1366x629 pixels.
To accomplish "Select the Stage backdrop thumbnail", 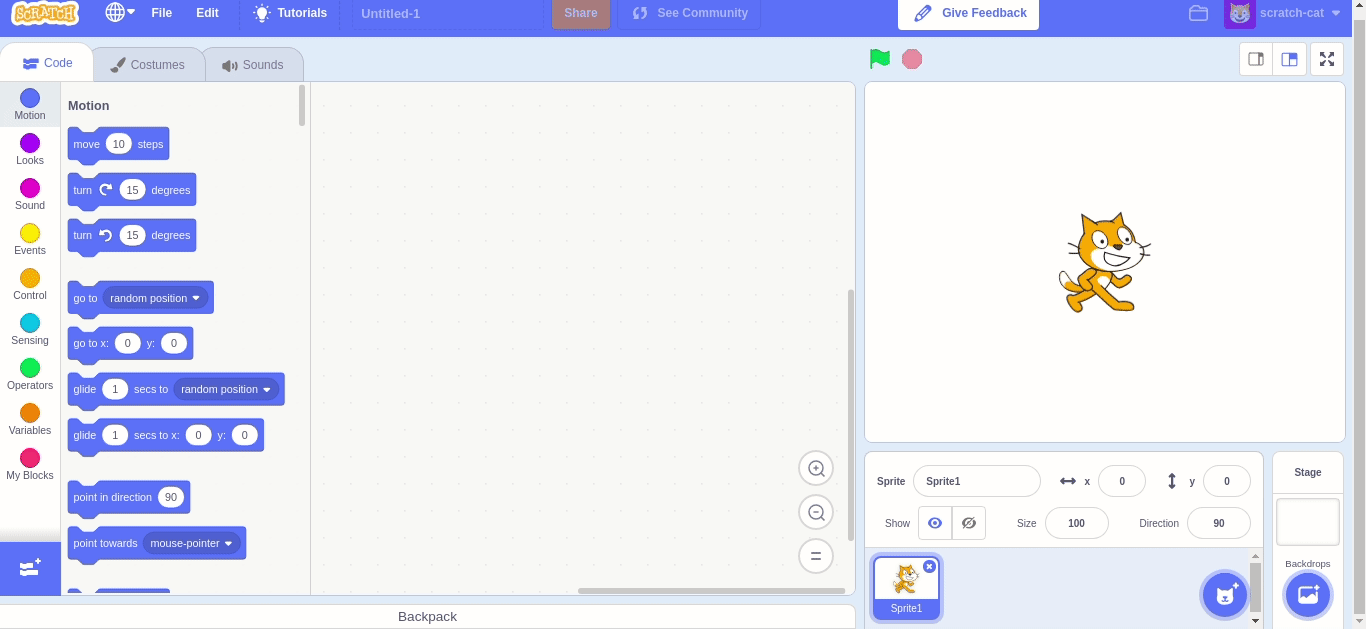I will coord(1308,522).
